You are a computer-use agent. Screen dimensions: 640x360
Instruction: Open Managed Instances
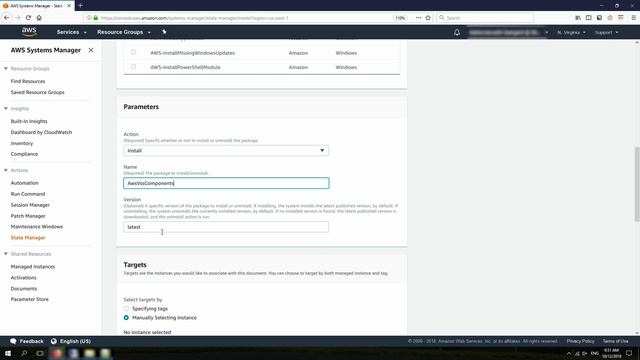[33, 267]
